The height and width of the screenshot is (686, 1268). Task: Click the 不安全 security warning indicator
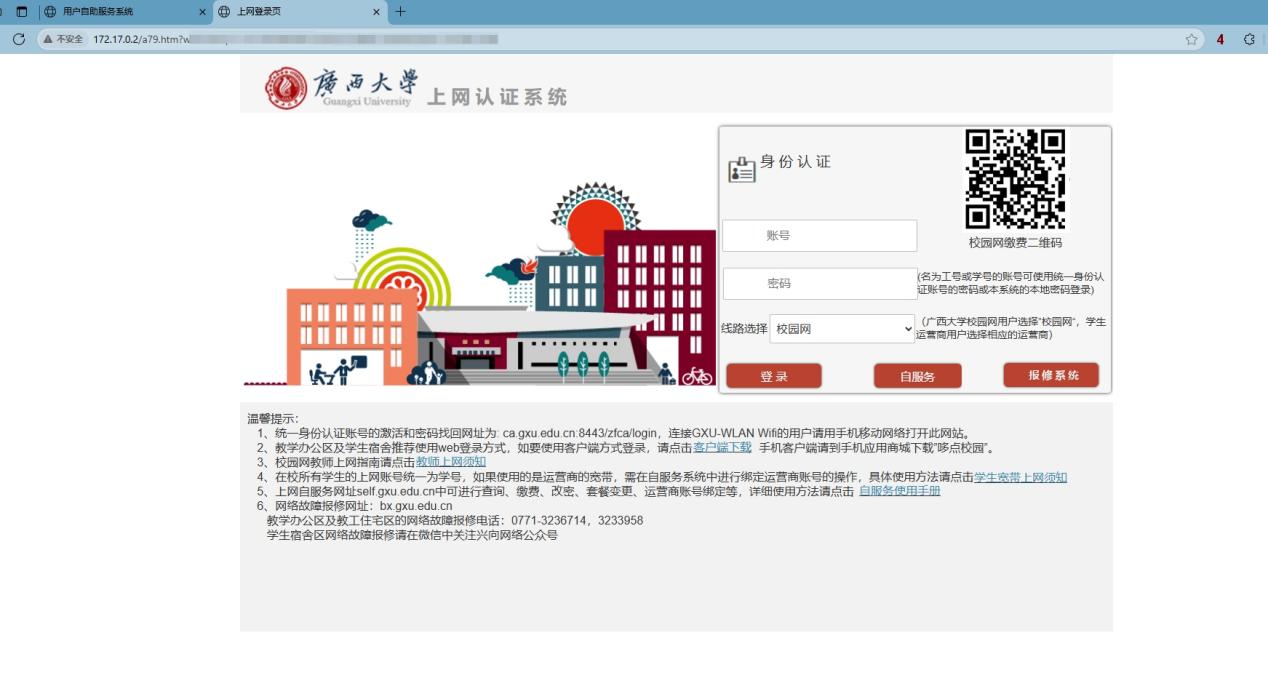(62, 39)
